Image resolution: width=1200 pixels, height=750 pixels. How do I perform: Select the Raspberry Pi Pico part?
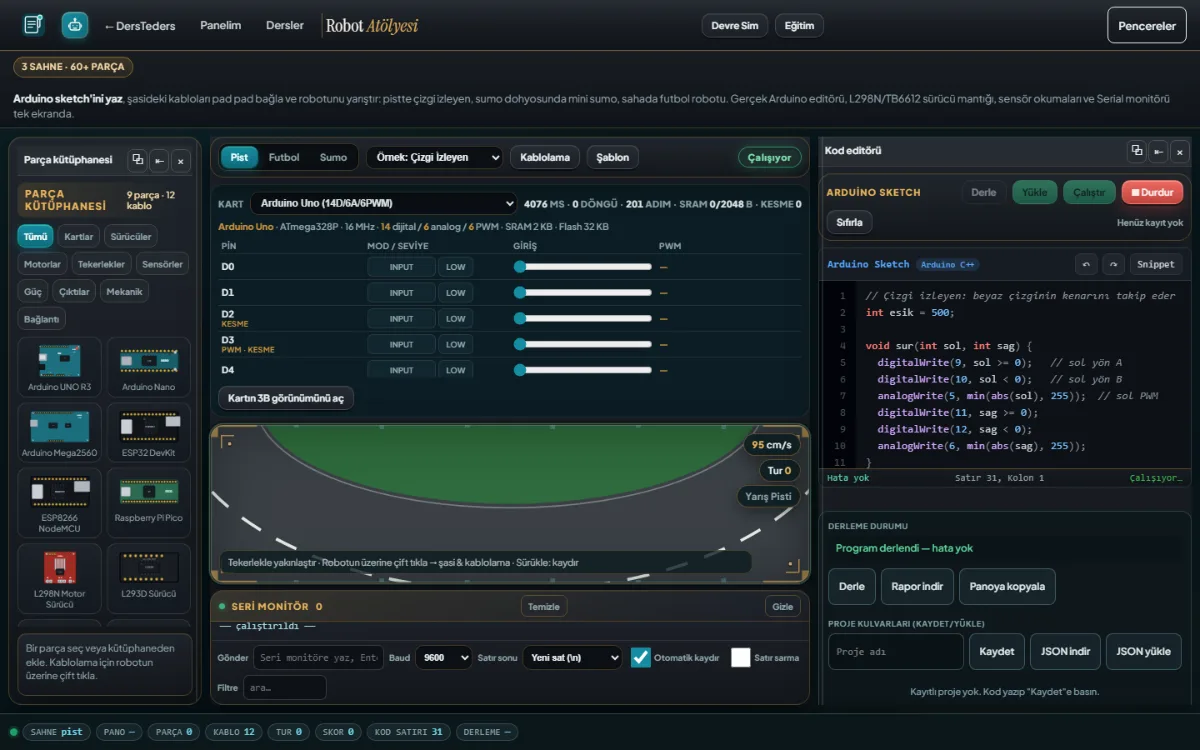(149, 503)
